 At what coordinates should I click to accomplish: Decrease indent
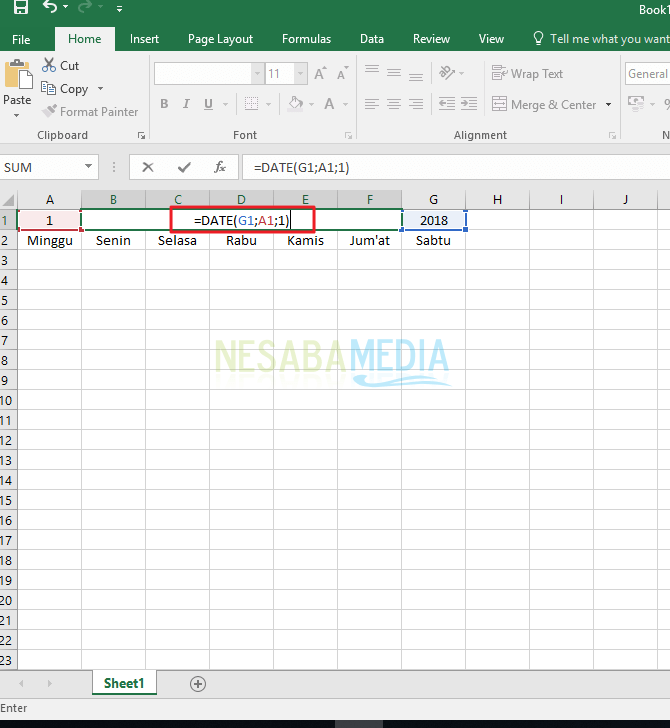tap(447, 104)
